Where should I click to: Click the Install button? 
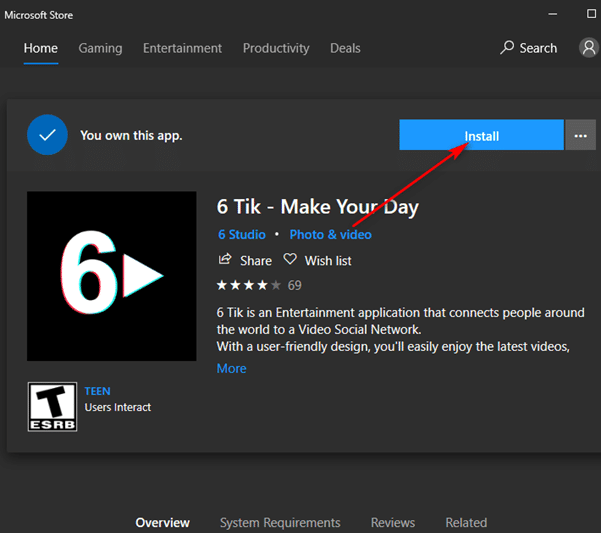(x=481, y=135)
